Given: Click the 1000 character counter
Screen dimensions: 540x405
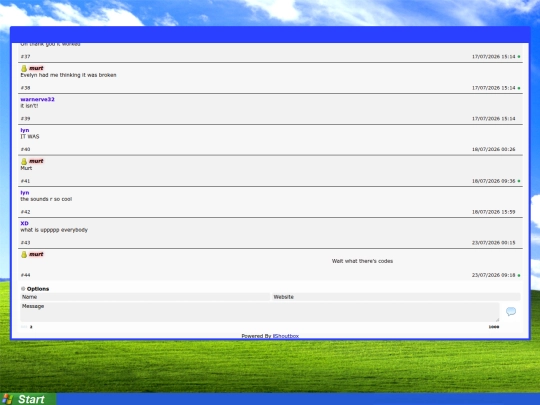Looking at the screenshot, I should pyautogui.click(x=494, y=327).
